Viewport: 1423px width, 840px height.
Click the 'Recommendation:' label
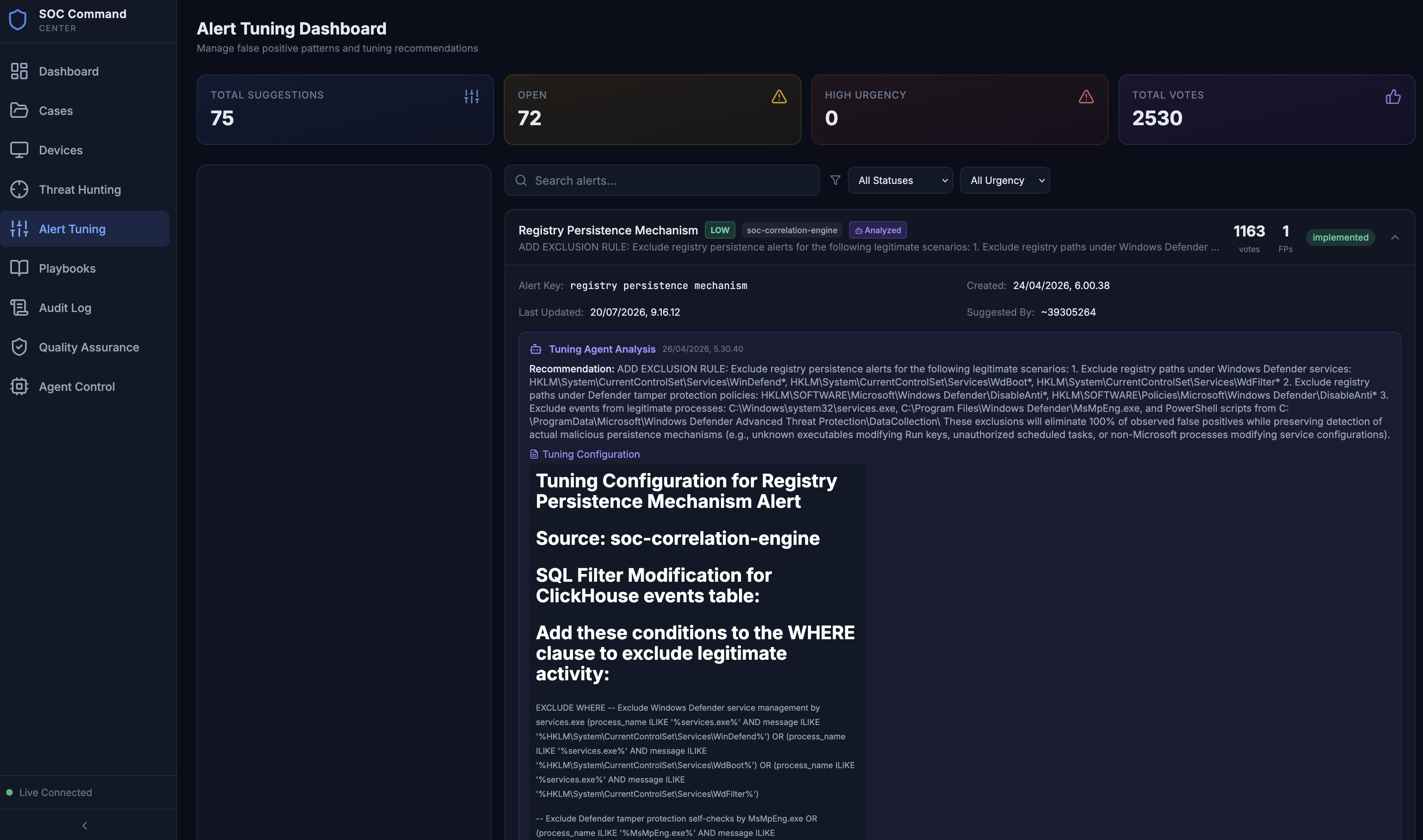point(571,369)
